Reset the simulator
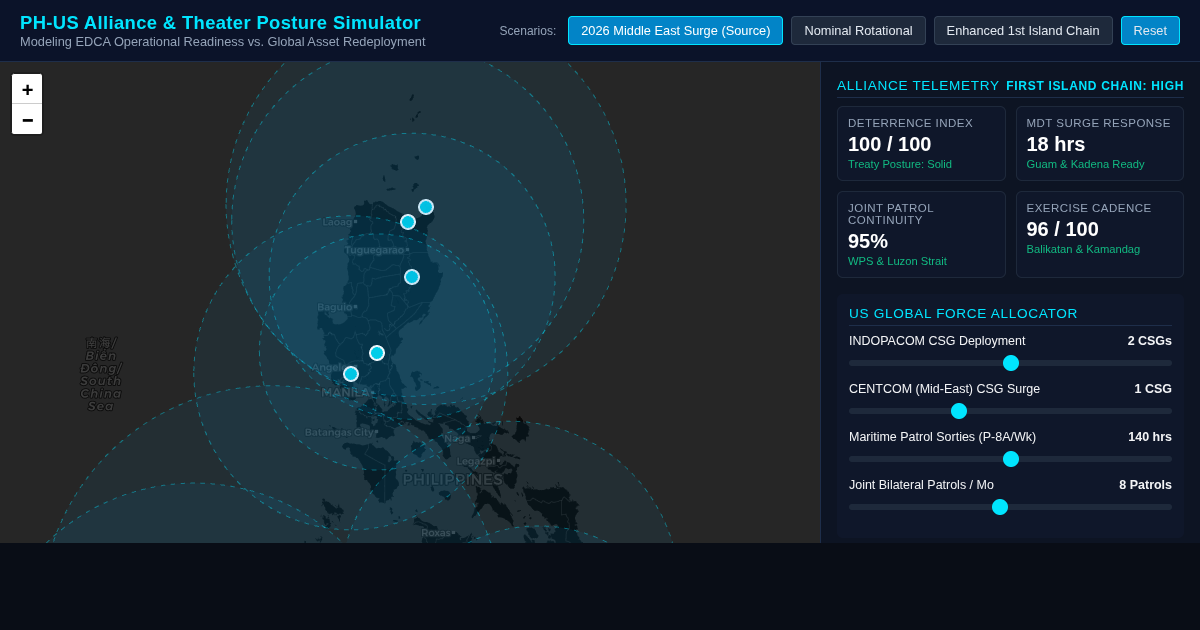The height and width of the screenshot is (630, 1200). [1150, 30]
